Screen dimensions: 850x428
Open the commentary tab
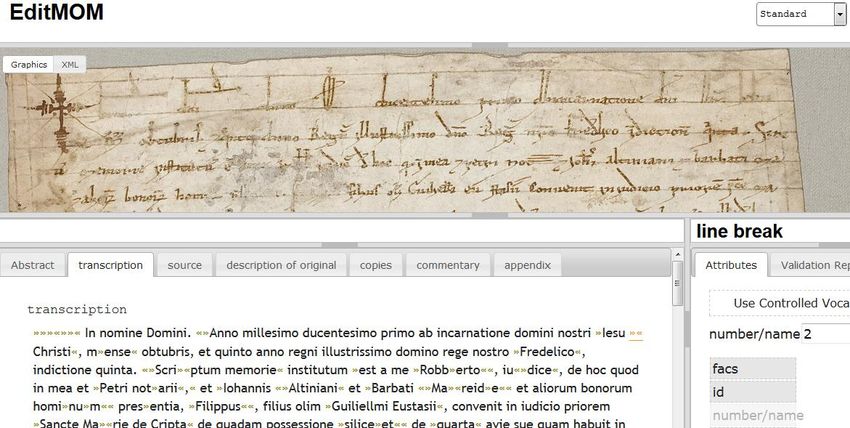[x=448, y=265]
